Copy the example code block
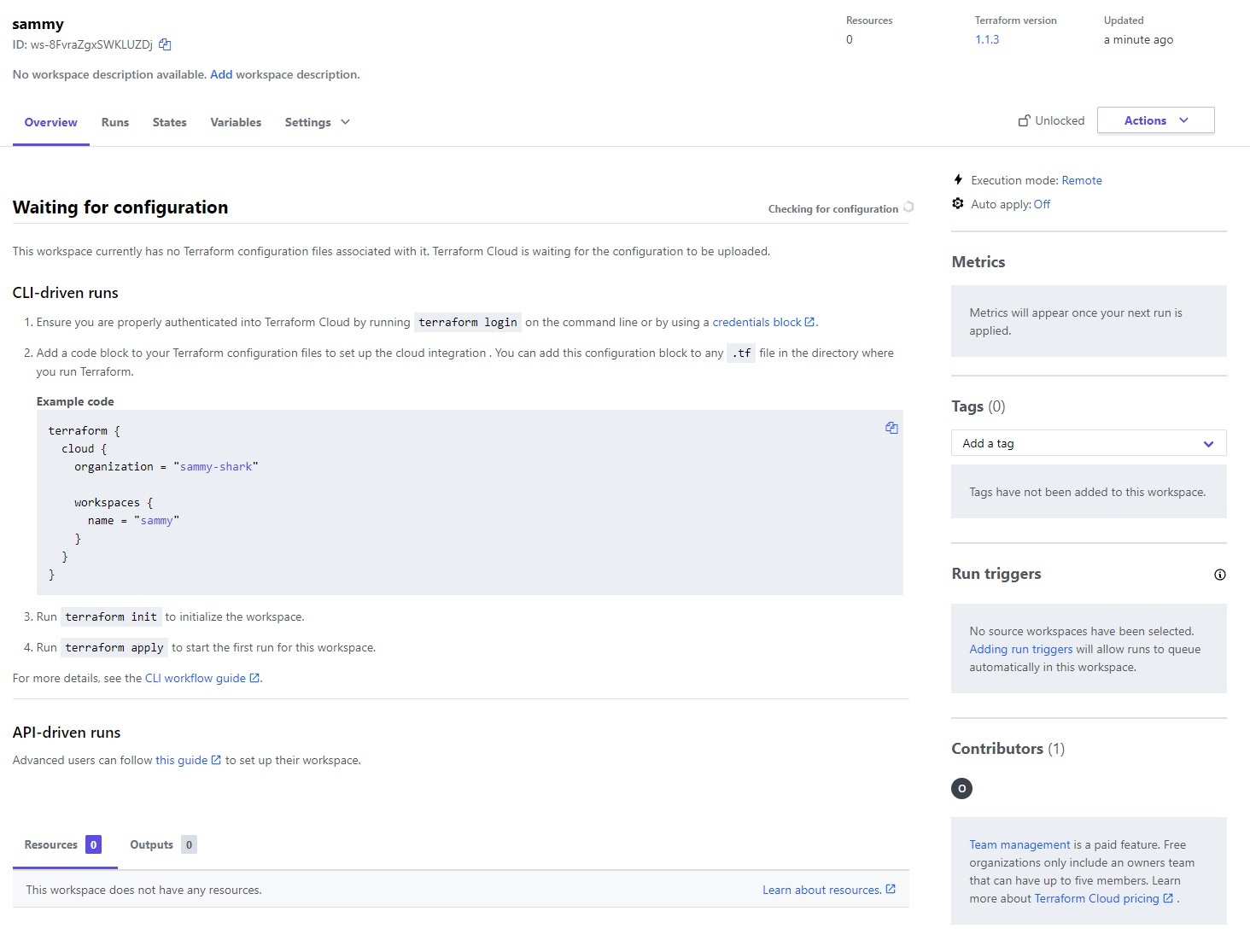 click(891, 428)
